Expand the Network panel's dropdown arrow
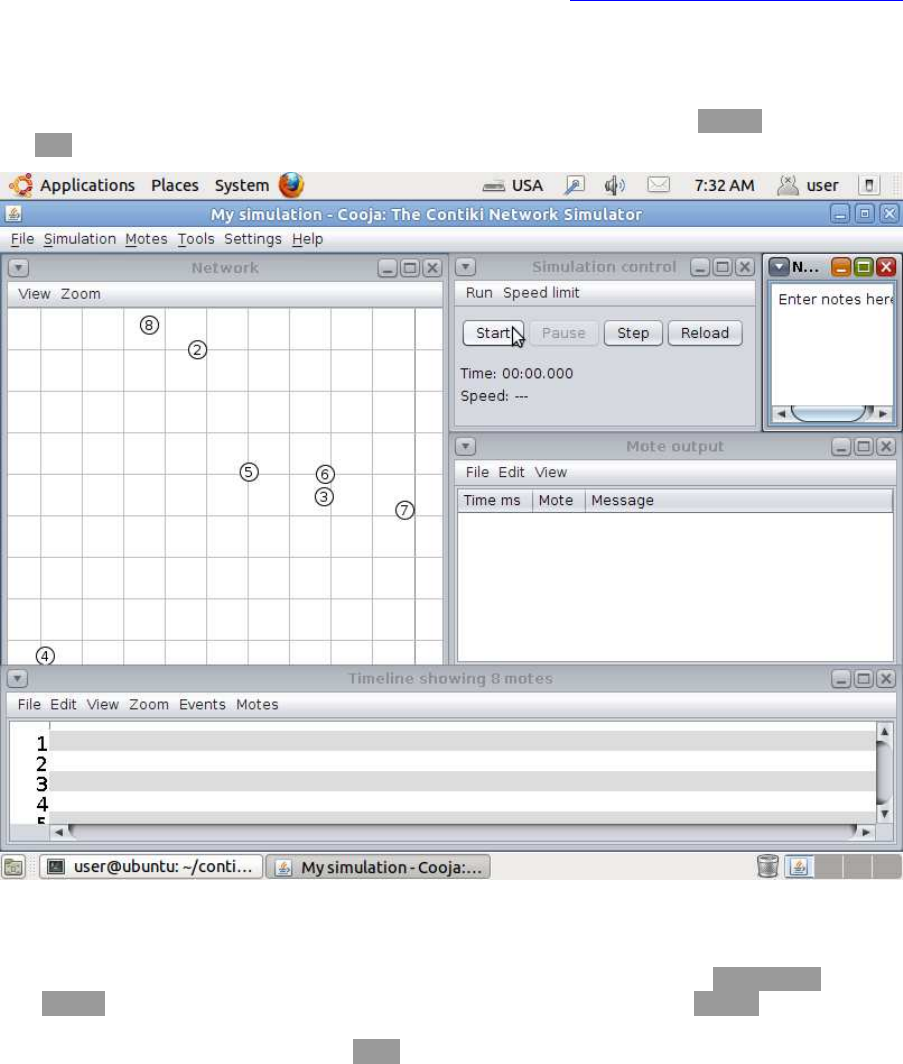Image resolution: width=903 pixels, height=1064 pixels. [x=18, y=268]
